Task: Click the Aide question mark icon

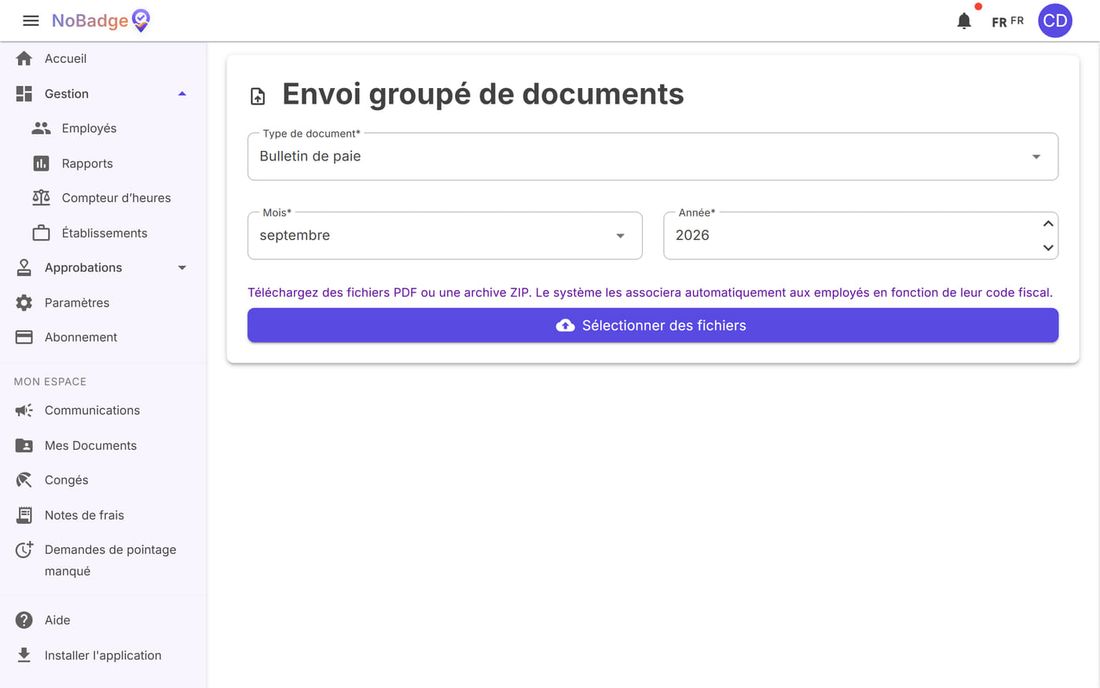Action: (24, 620)
